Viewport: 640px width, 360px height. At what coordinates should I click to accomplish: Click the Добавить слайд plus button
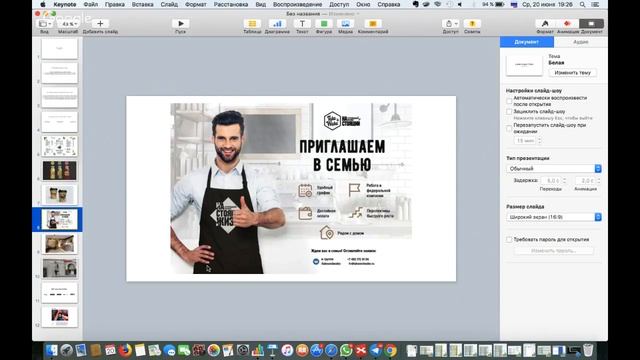pos(100,24)
